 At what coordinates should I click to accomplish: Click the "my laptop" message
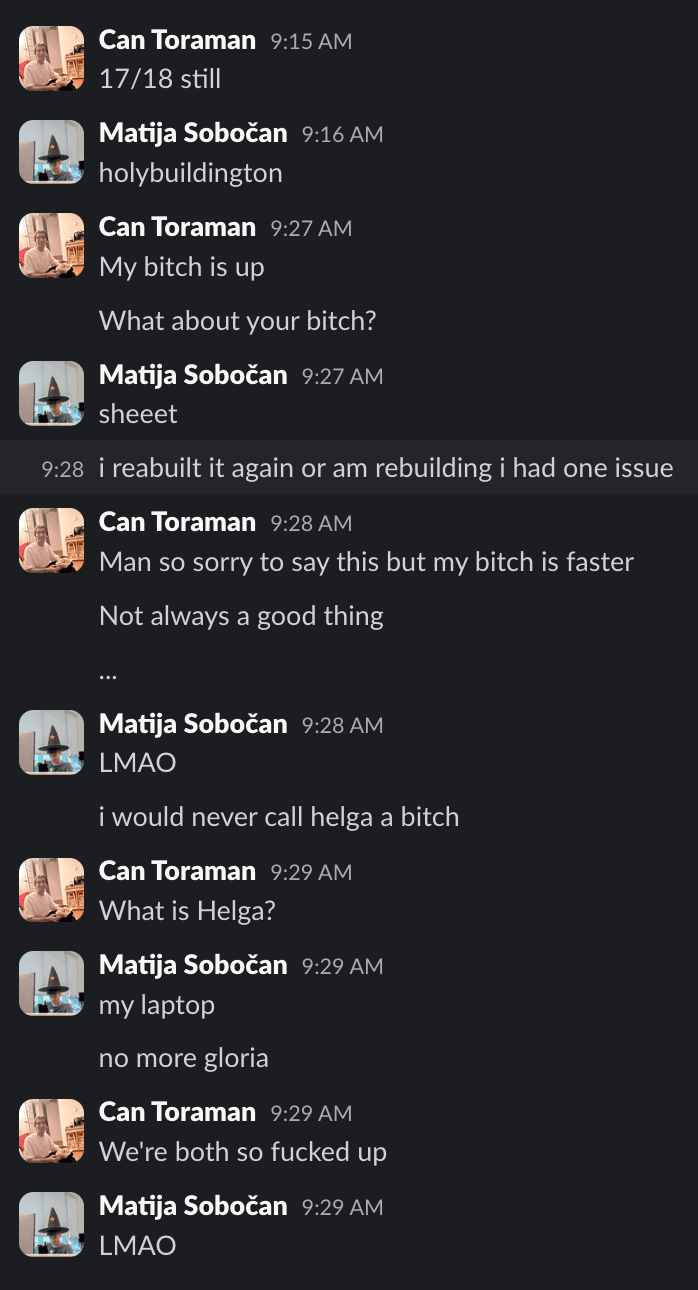click(156, 1004)
